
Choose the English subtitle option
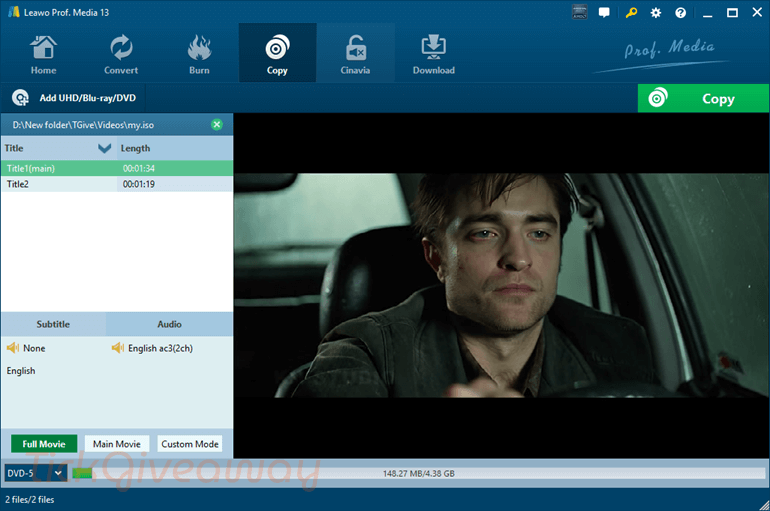(21, 371)
